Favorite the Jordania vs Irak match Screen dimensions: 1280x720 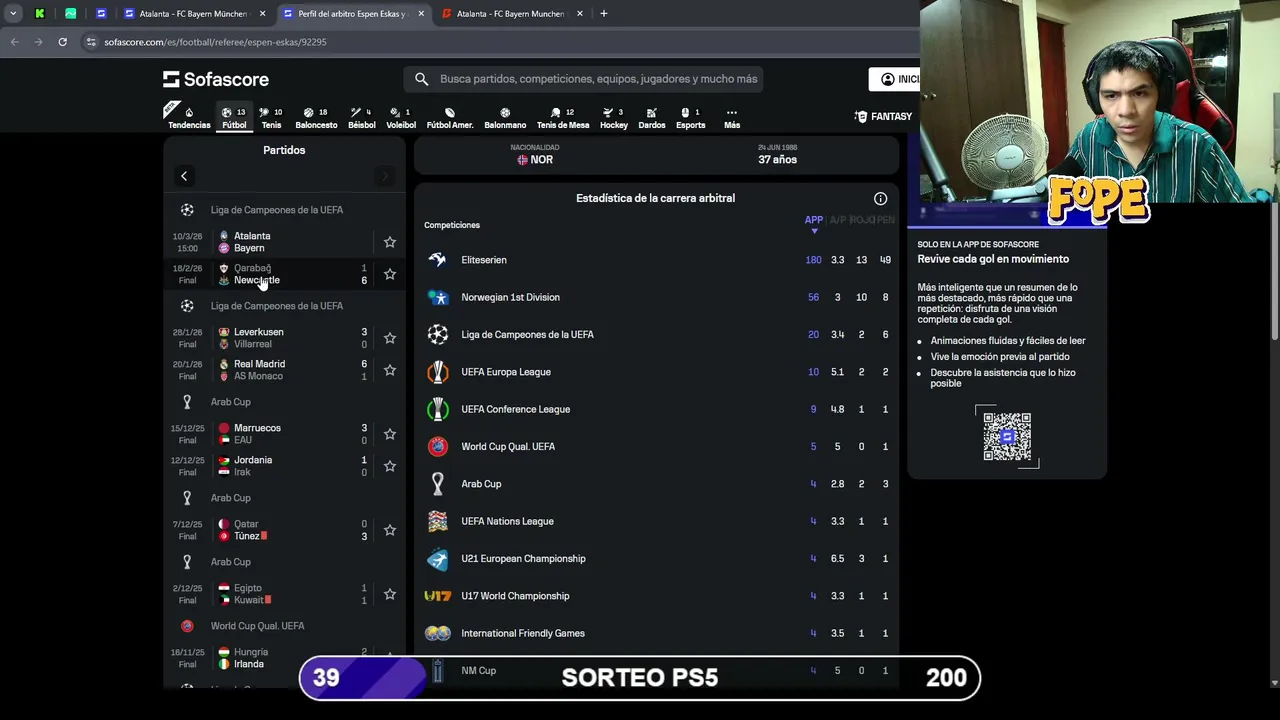390,466
